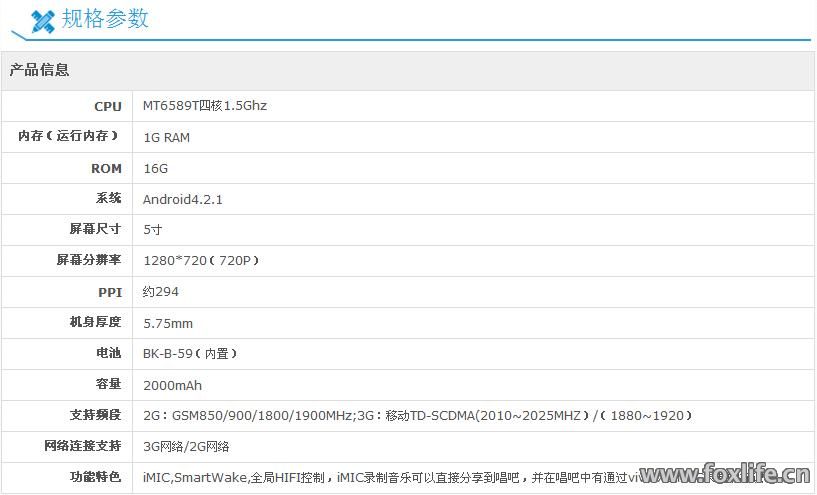Click the 内存（运行内存）label
The height and width of the screenshot is (495, 817).
pos(68,137)
